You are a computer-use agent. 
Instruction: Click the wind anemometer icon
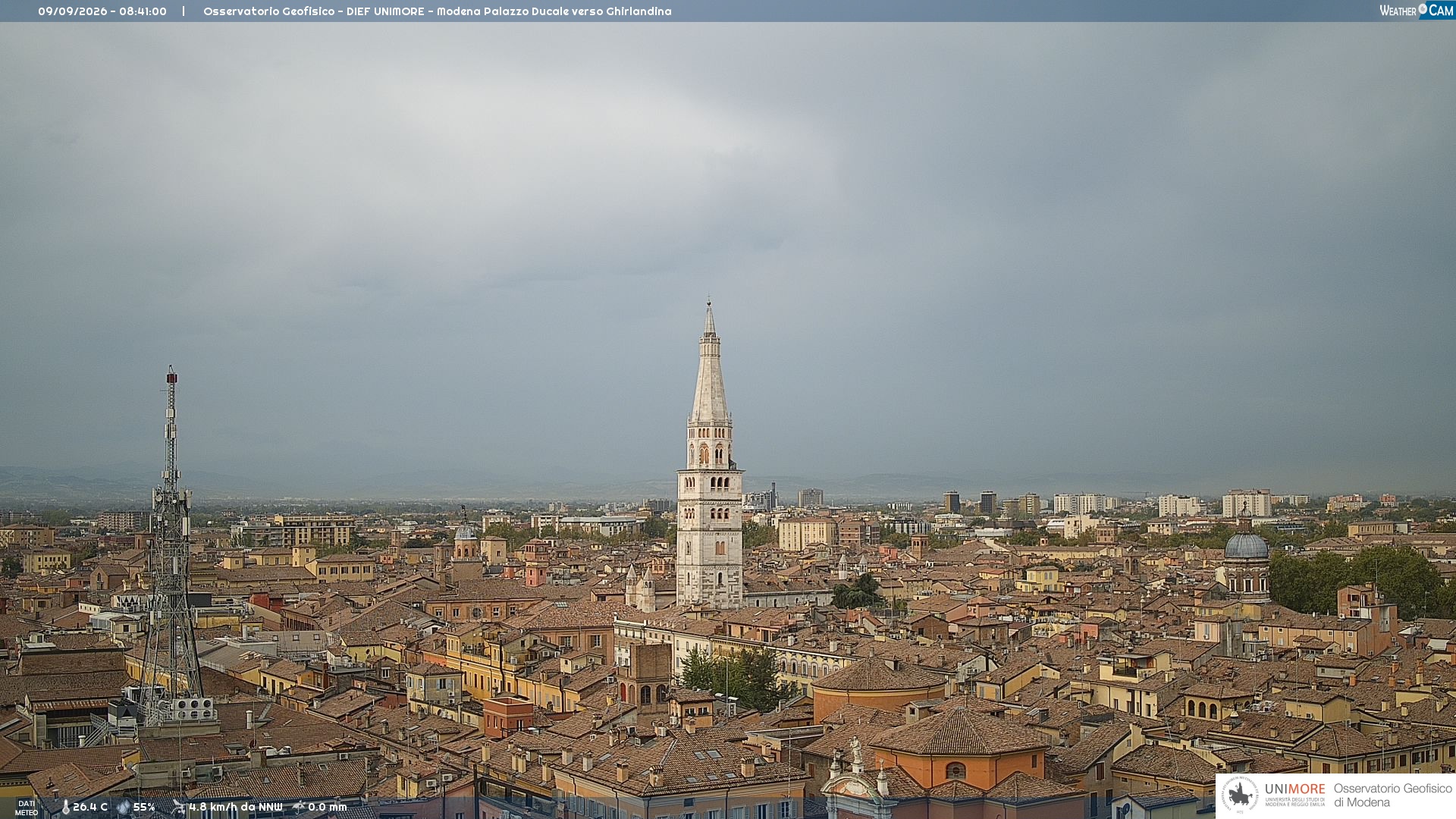pyautogui.click(x=179, y=807)
